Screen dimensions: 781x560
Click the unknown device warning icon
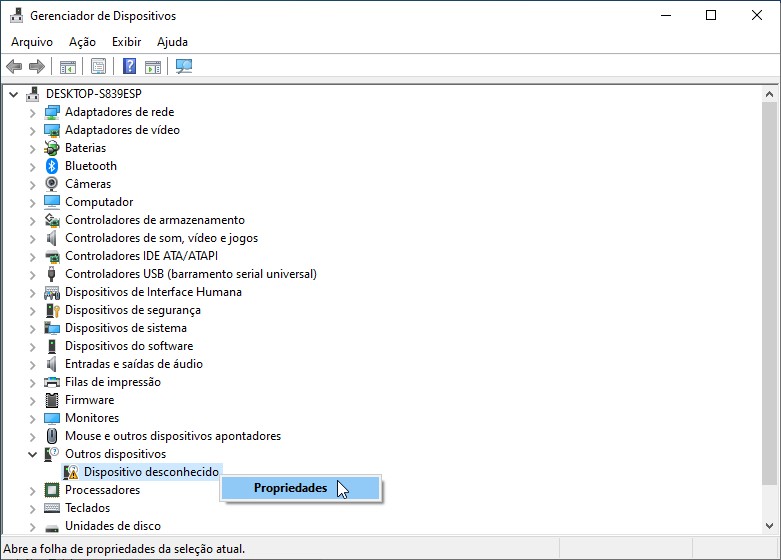71,472
